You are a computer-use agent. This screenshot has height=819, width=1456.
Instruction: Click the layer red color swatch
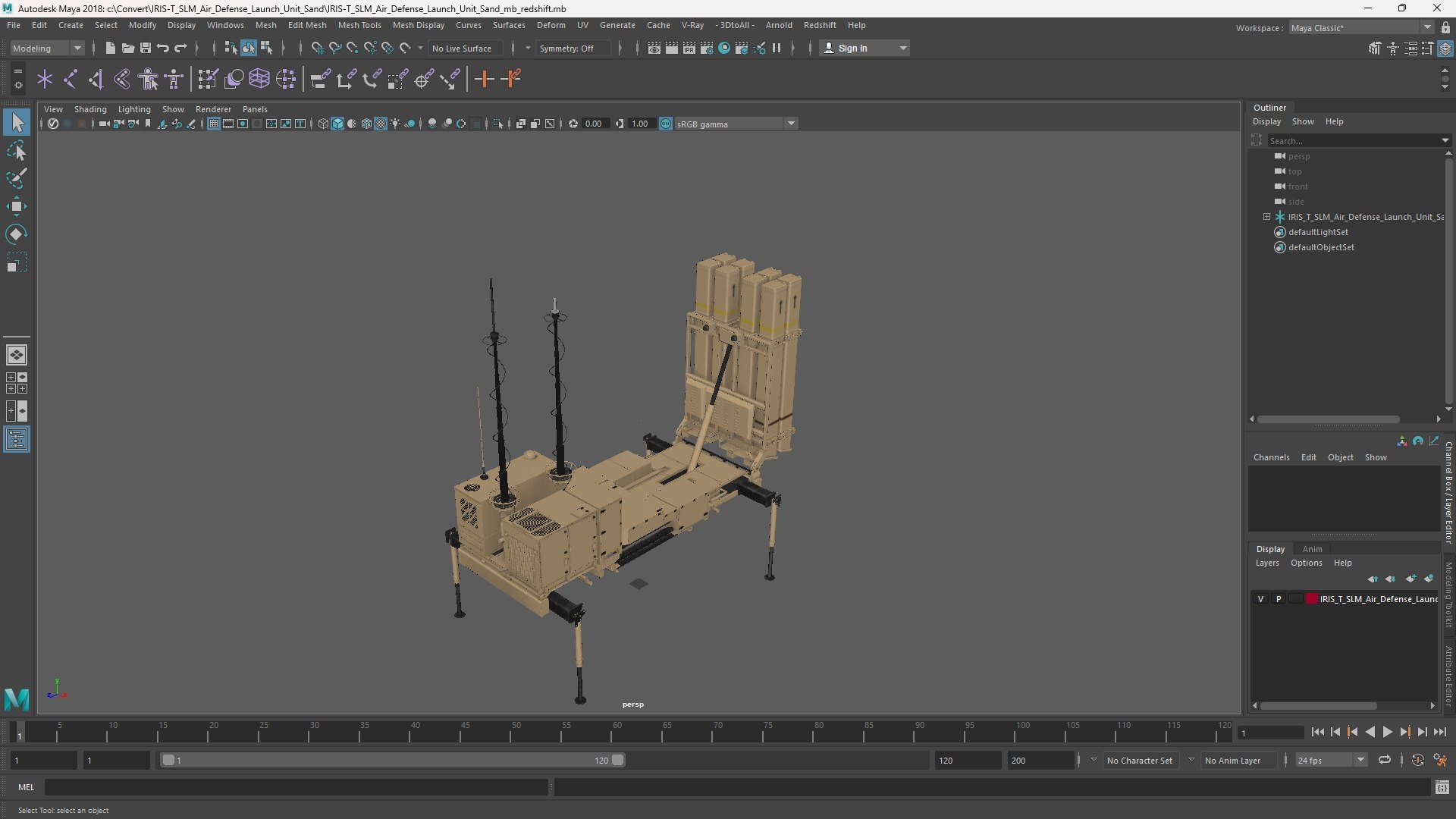[1311, 599]
